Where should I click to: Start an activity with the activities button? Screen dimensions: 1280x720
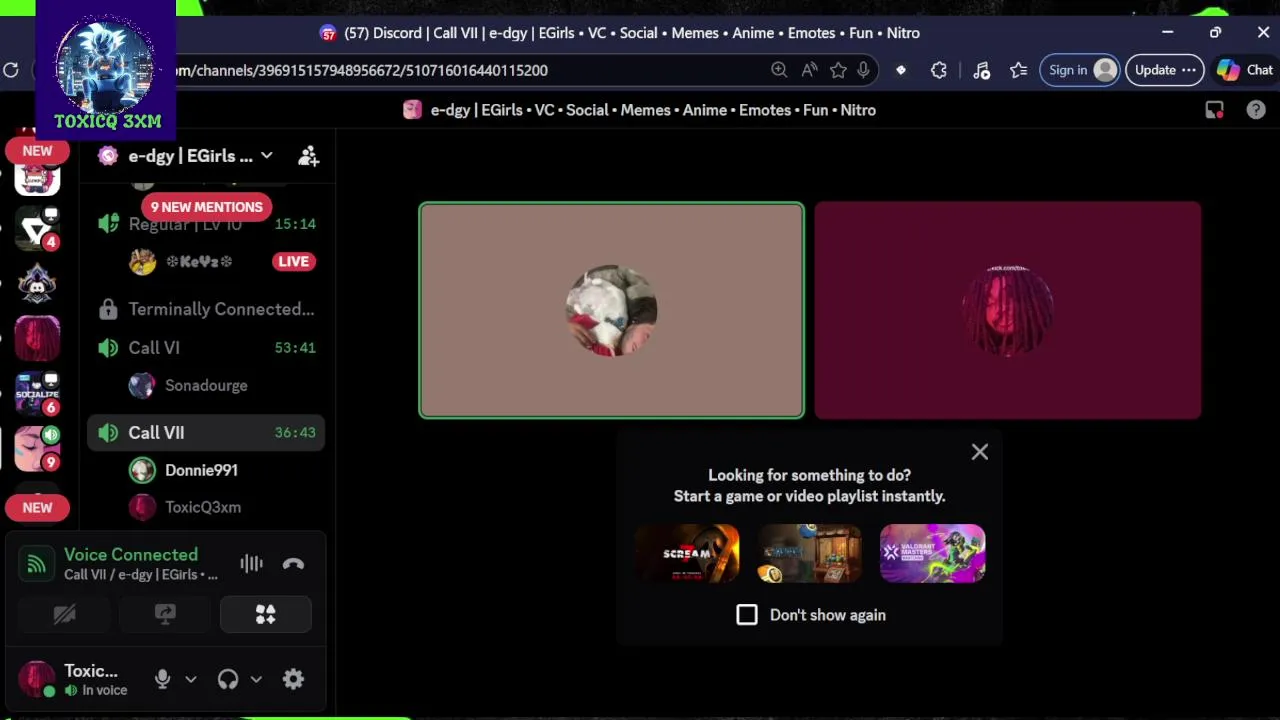tap(266, 614)
